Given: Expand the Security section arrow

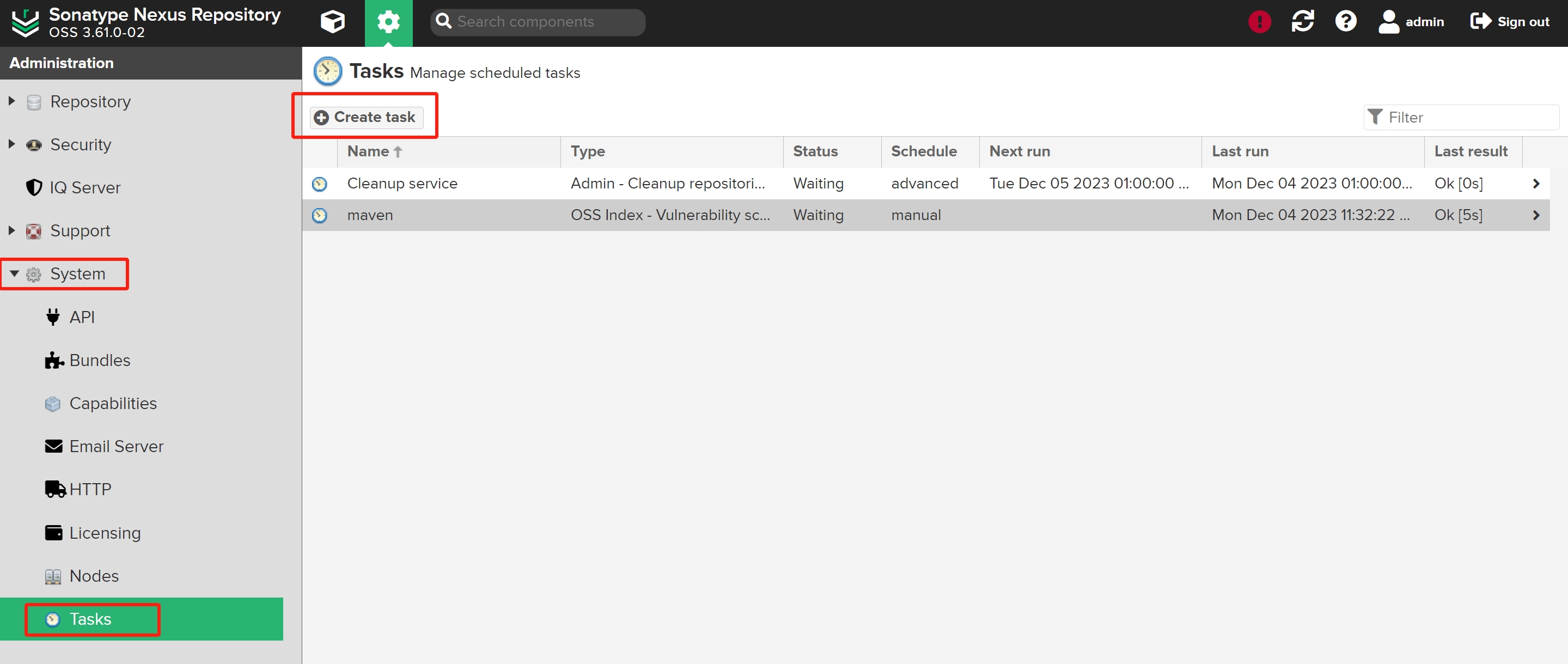Looking at the screenshot, I should 11,144.
